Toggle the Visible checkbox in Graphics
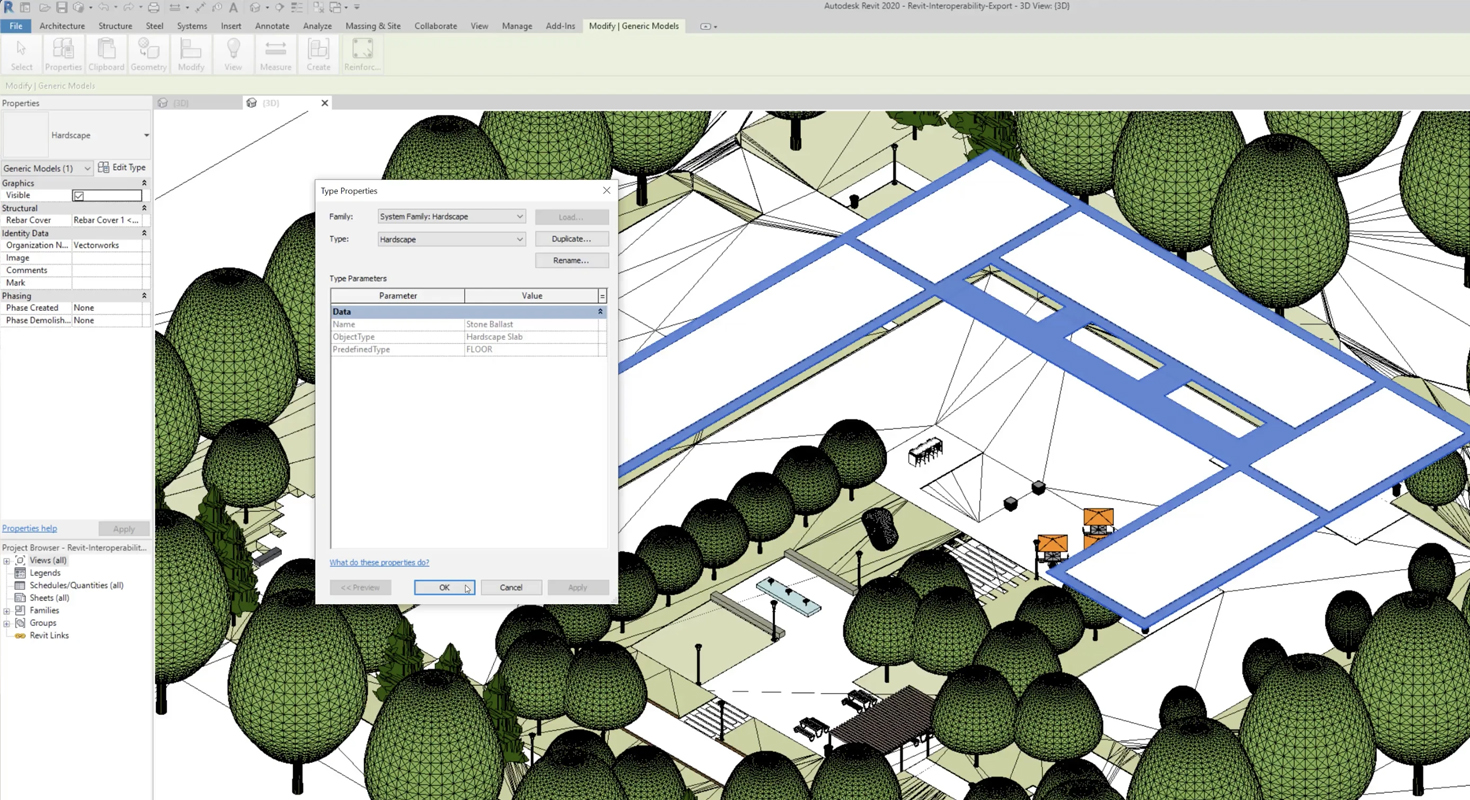 pyautogui.click(x=78, y=196)
